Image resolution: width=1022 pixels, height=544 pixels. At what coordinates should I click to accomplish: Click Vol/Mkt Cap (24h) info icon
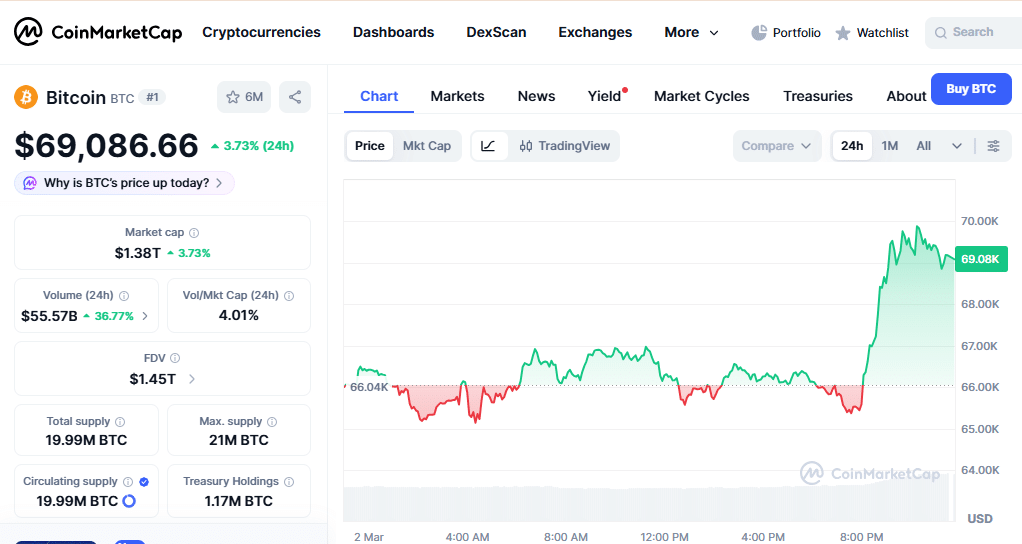coord(289,296)
